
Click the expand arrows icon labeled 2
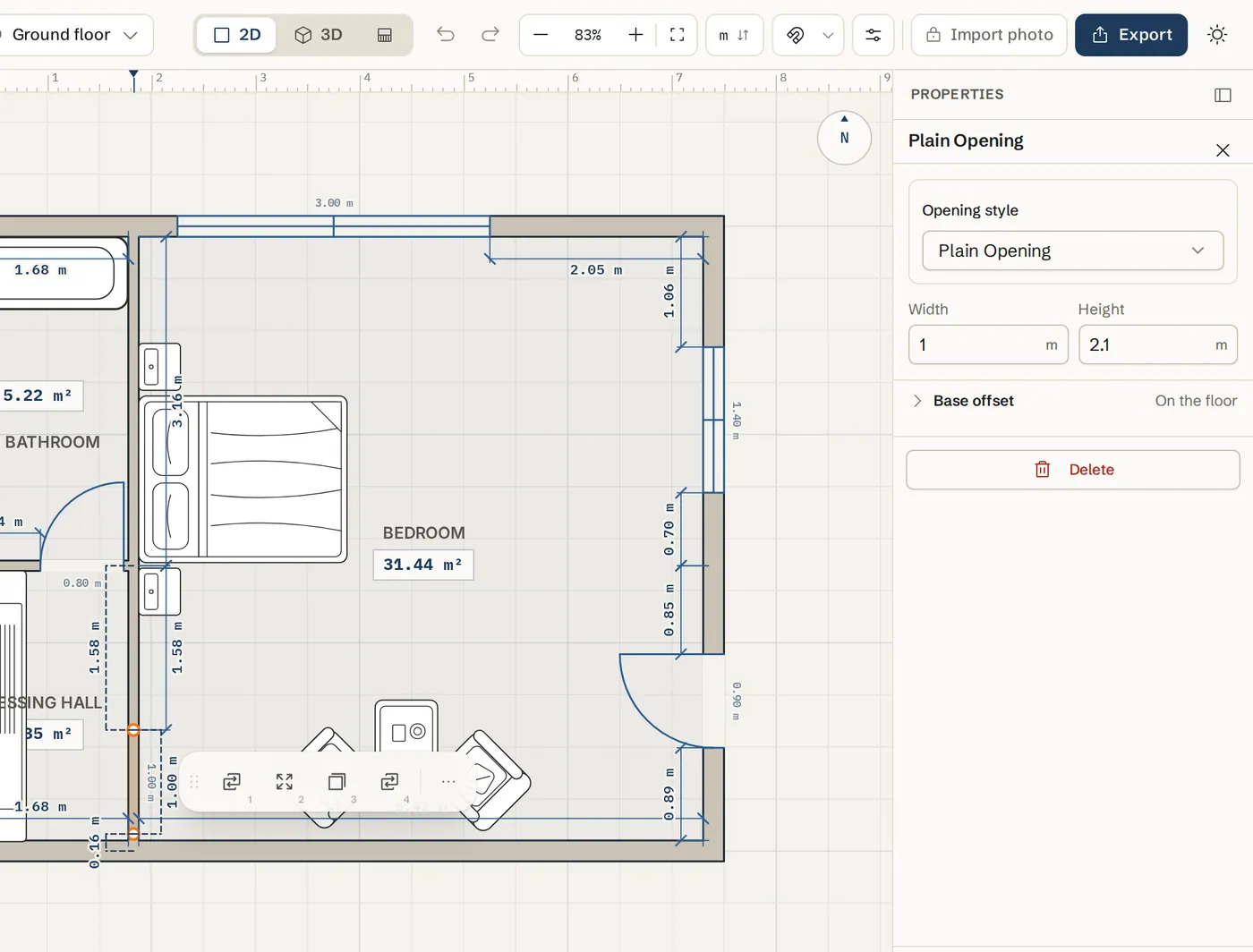285,782
